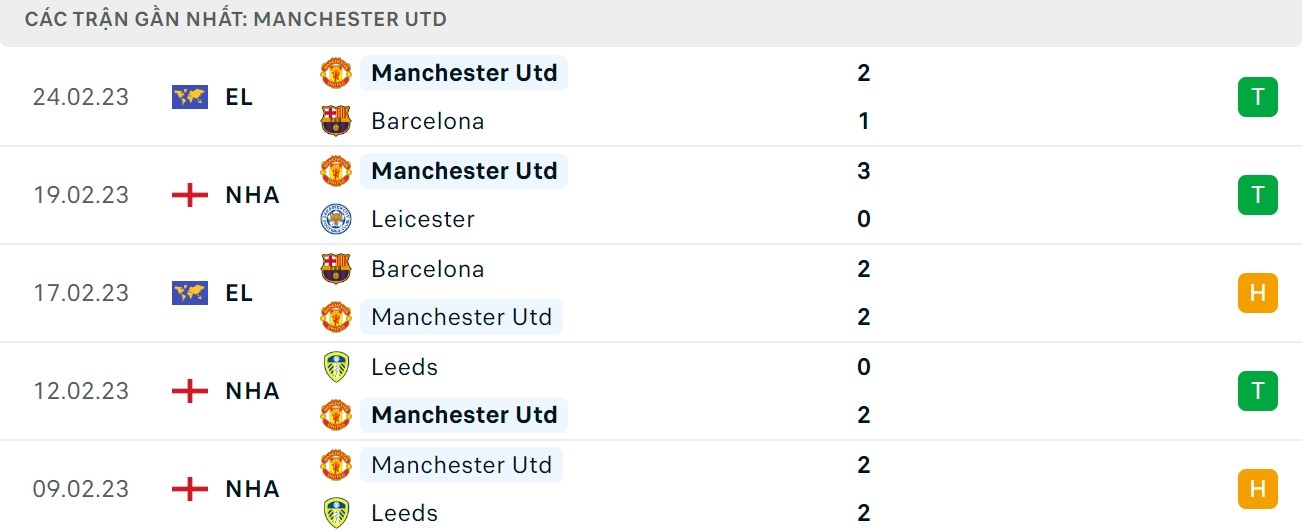
Task: Click orange H badge for 09.02.23 match
Action: [x=1257, y=489]
